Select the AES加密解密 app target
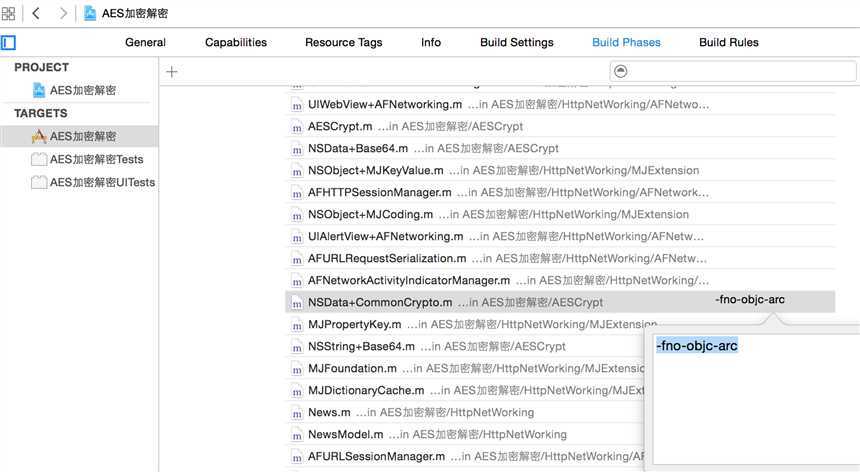 (x=79, y=136)
